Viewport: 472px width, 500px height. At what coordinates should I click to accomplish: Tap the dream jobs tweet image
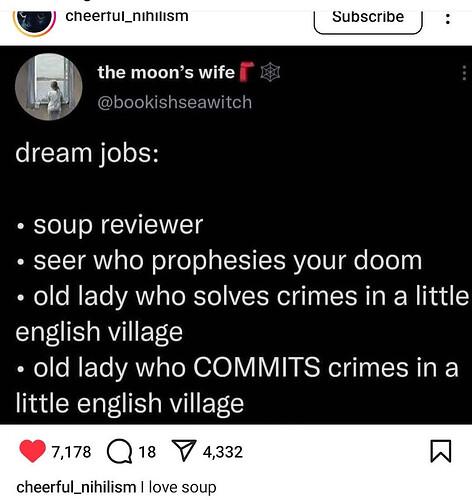tap(236, 235)
